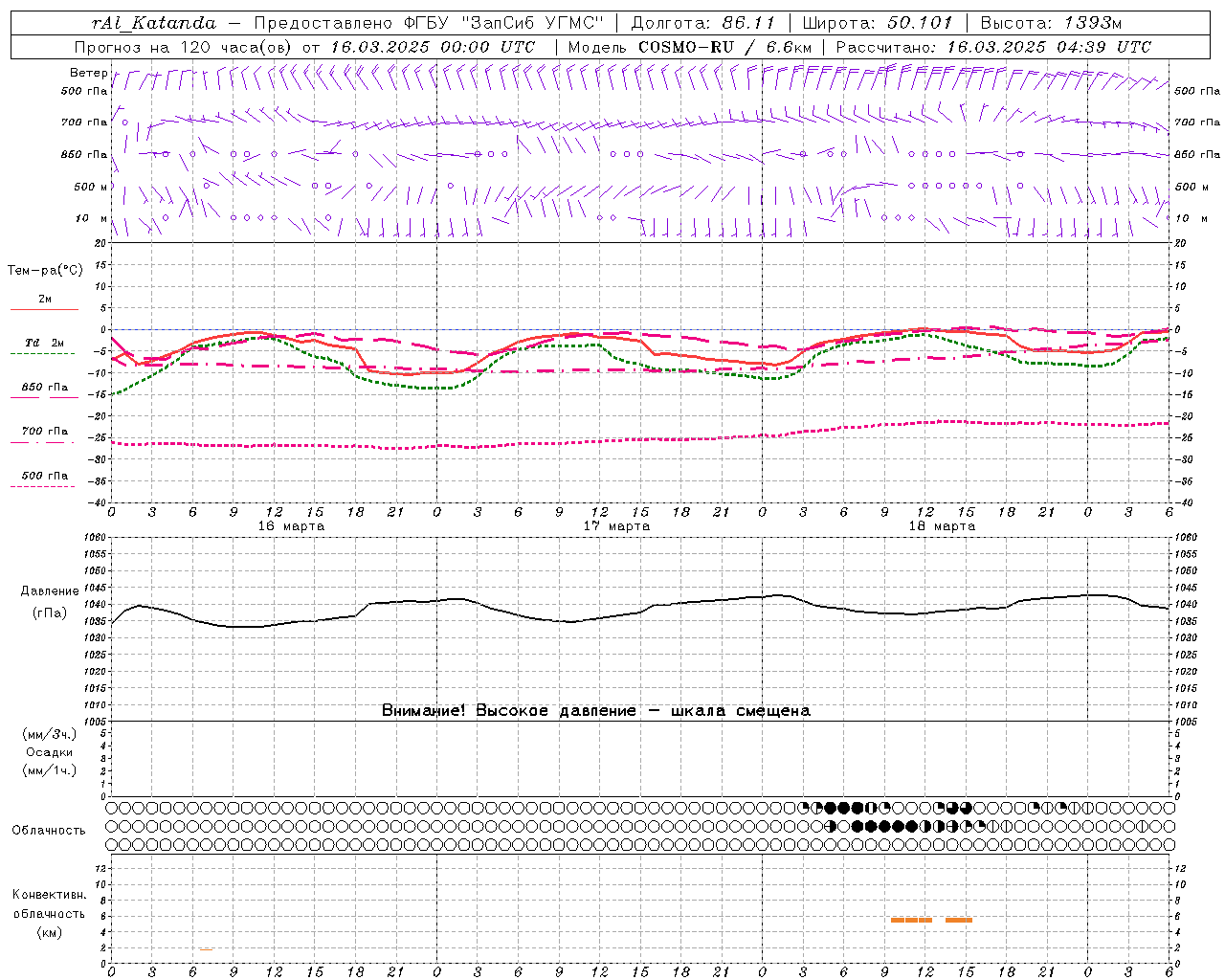
Task: Click the '2м' temperature legend entry
Action: point(45,299)
